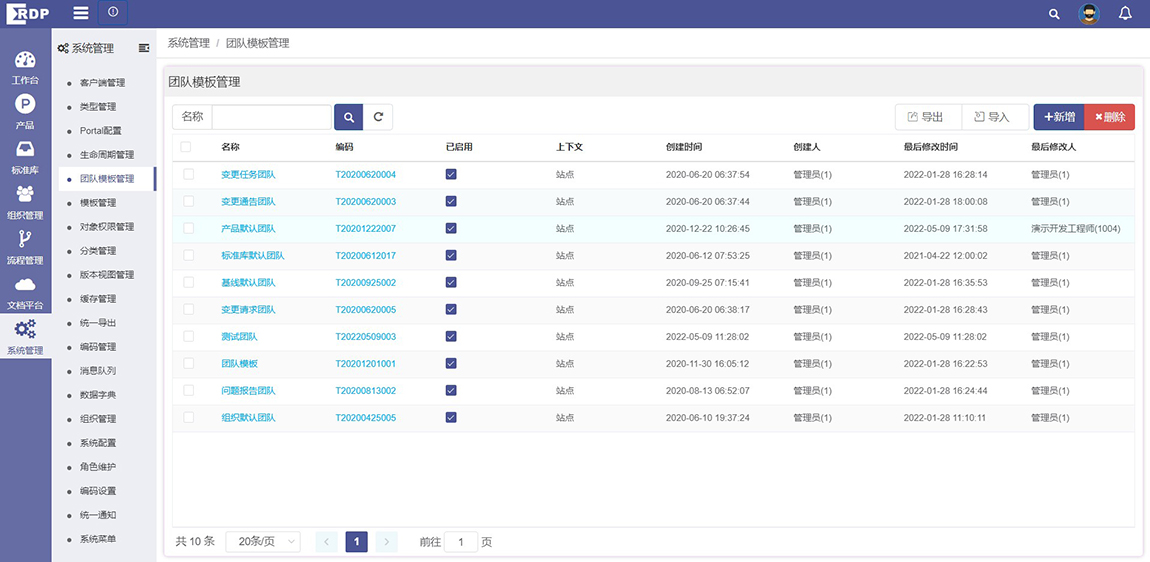Viewport: 1150px width, 562px height.
Task: Open Portal配置 menu item
Action: 100,131
